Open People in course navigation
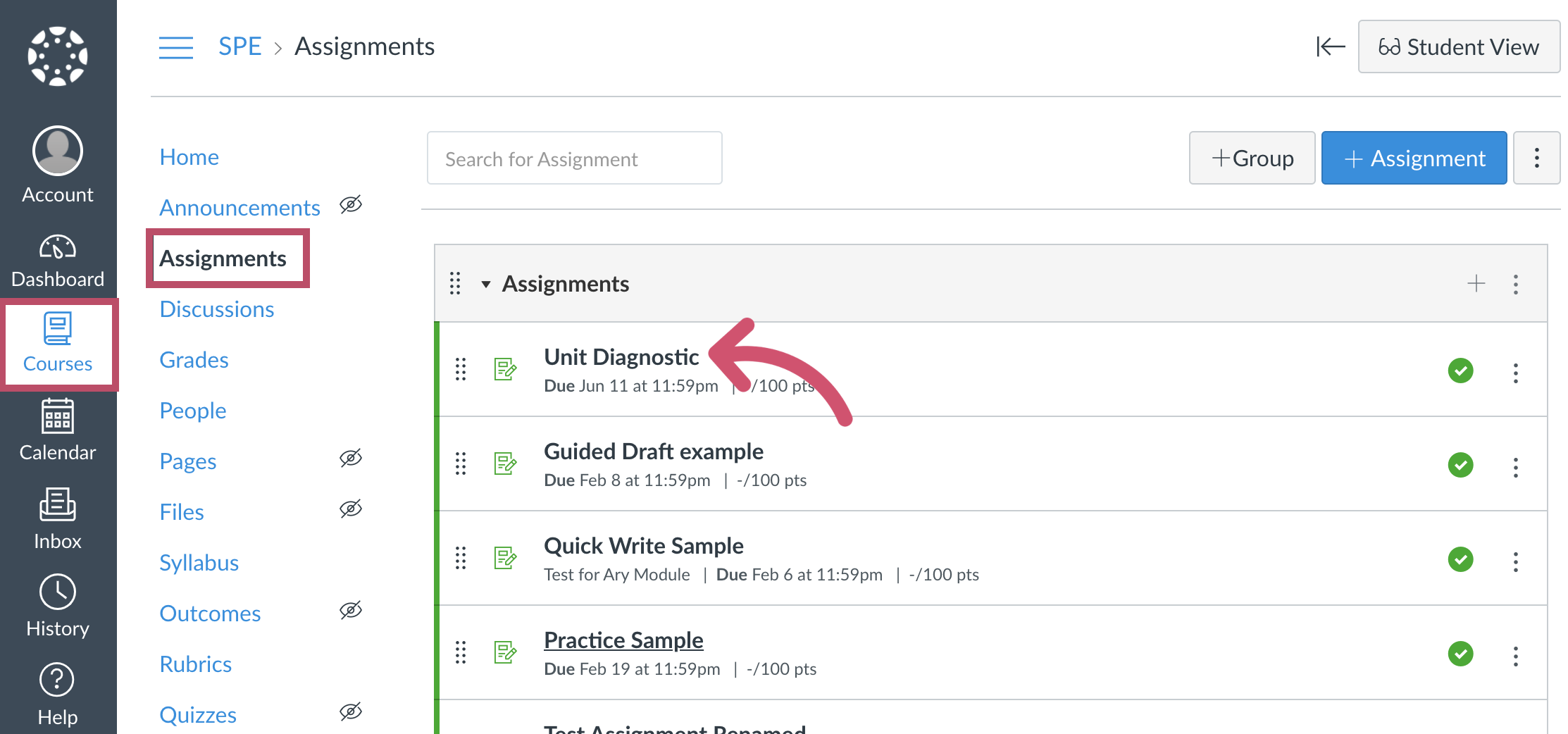This screenshot has width=1568, height=734. (x=192, y=411)
